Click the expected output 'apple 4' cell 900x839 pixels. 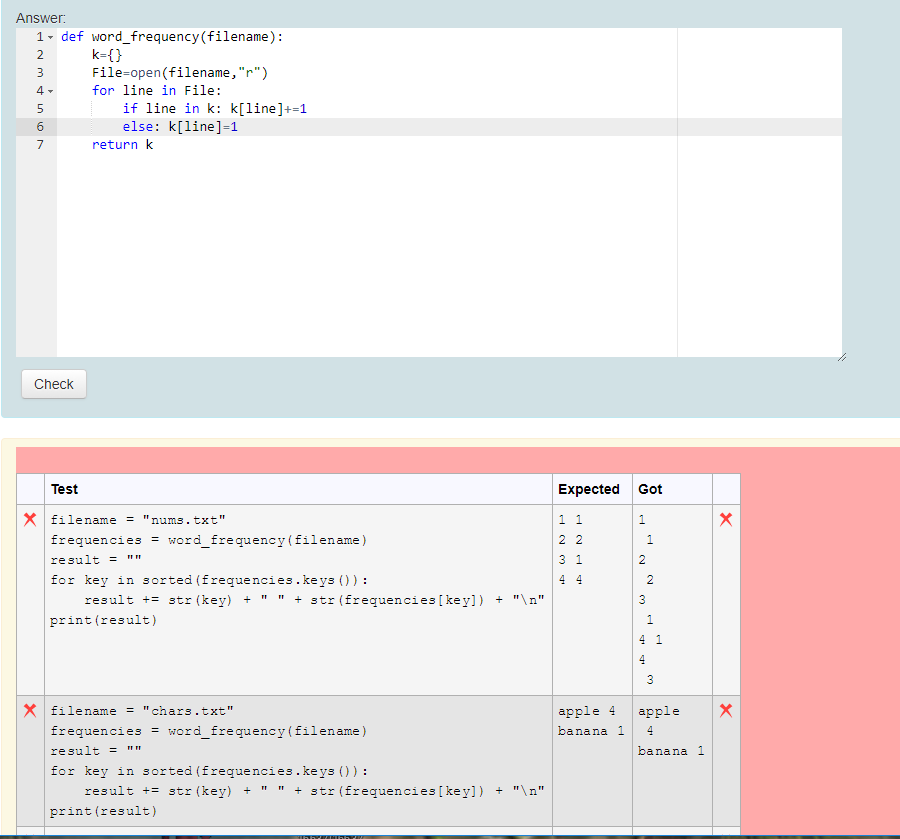point(587,711)
